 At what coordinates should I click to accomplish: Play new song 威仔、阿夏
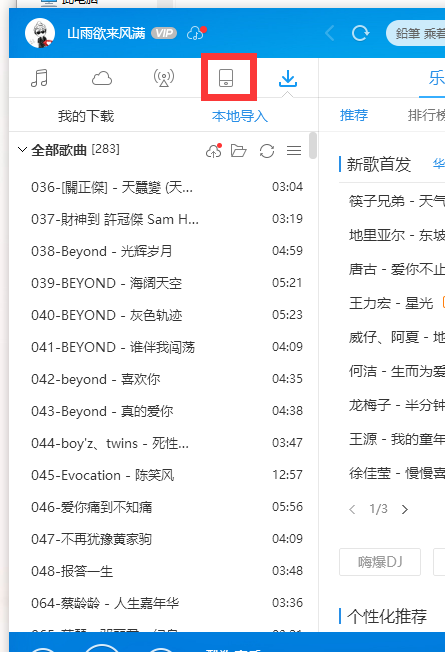pos(397,337)
